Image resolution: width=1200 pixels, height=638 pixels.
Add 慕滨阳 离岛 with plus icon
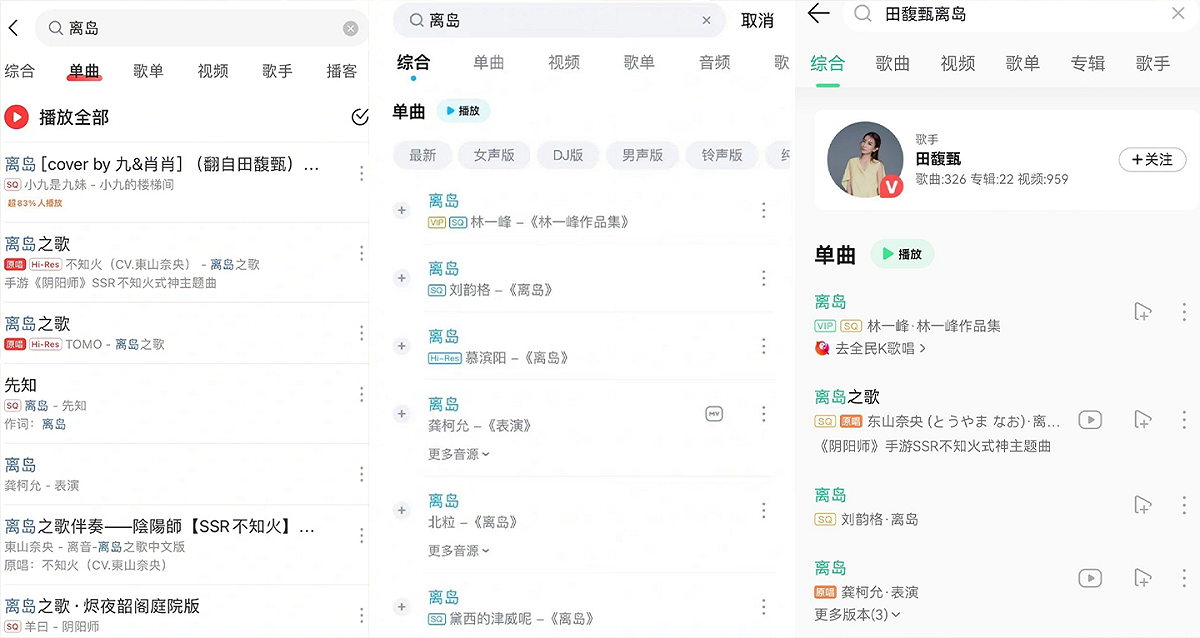[402, 346]
